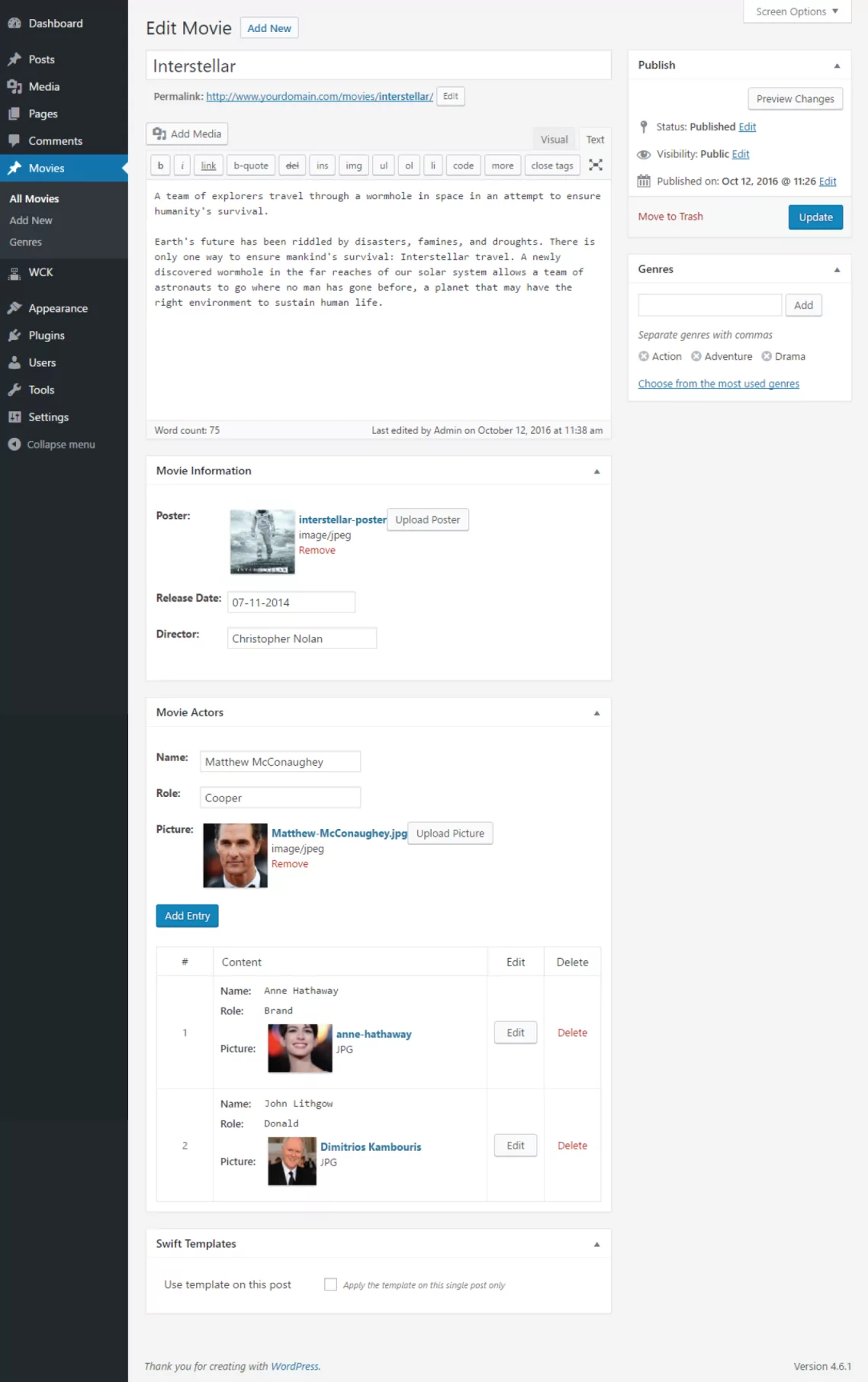Expand the Screen Options dropdown
The image size is (868, 1382).
point(797,11)
